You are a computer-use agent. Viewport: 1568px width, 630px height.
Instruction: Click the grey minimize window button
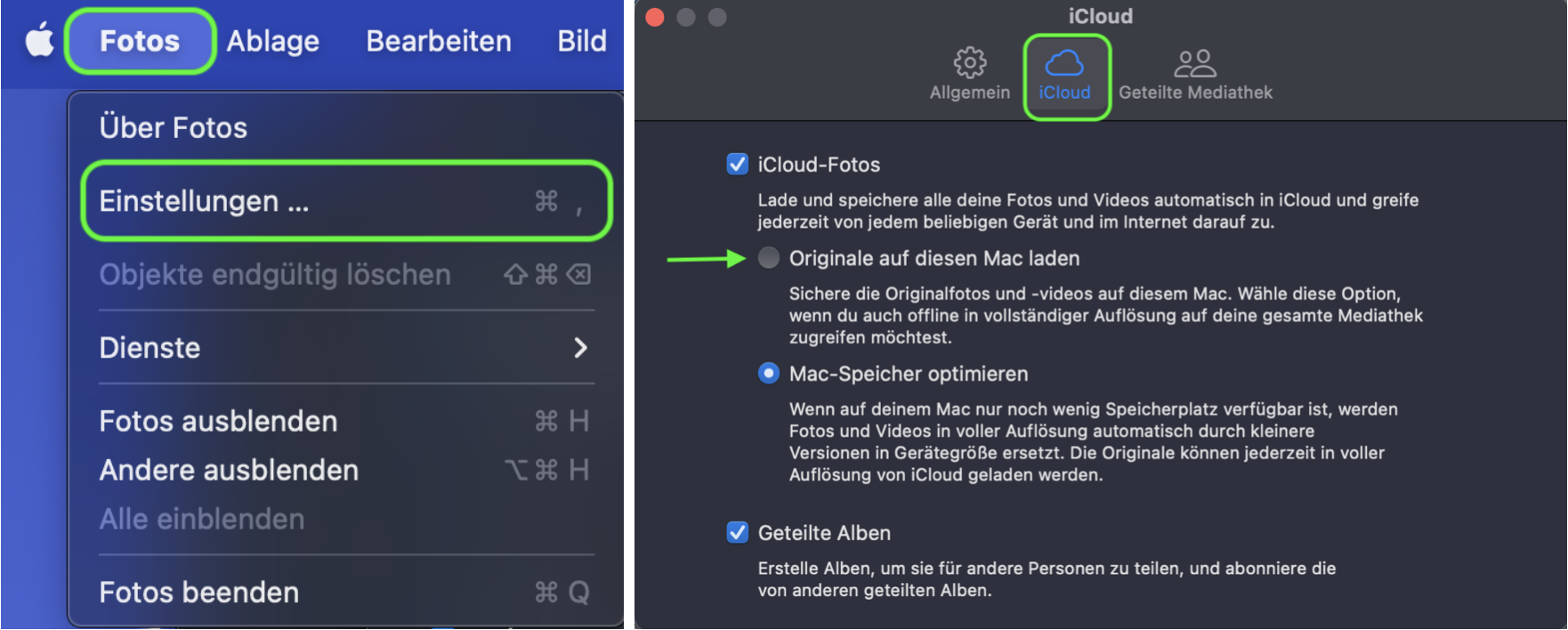pyautogui.click(x=686, y=17)
